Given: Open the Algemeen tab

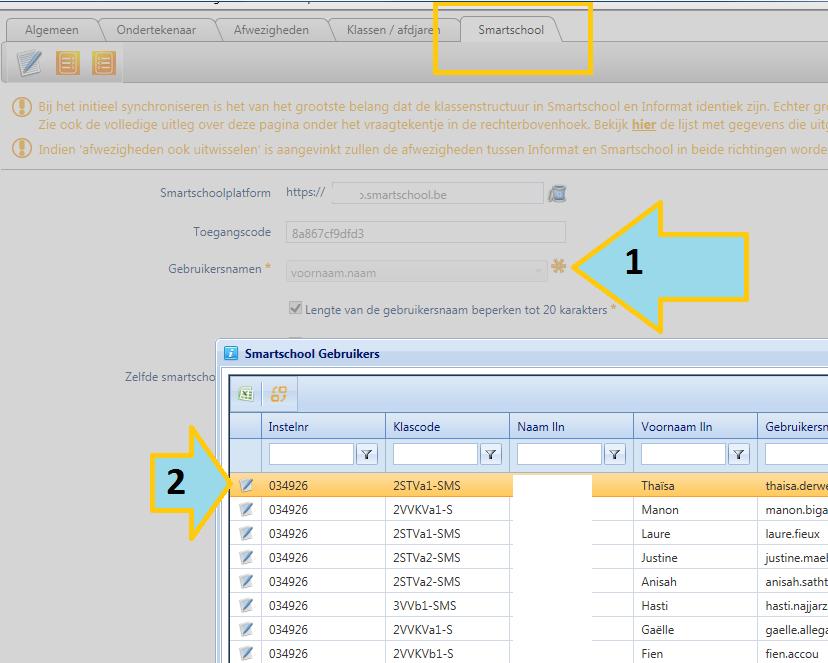Looking at the screenshot, I should [52, 30].
